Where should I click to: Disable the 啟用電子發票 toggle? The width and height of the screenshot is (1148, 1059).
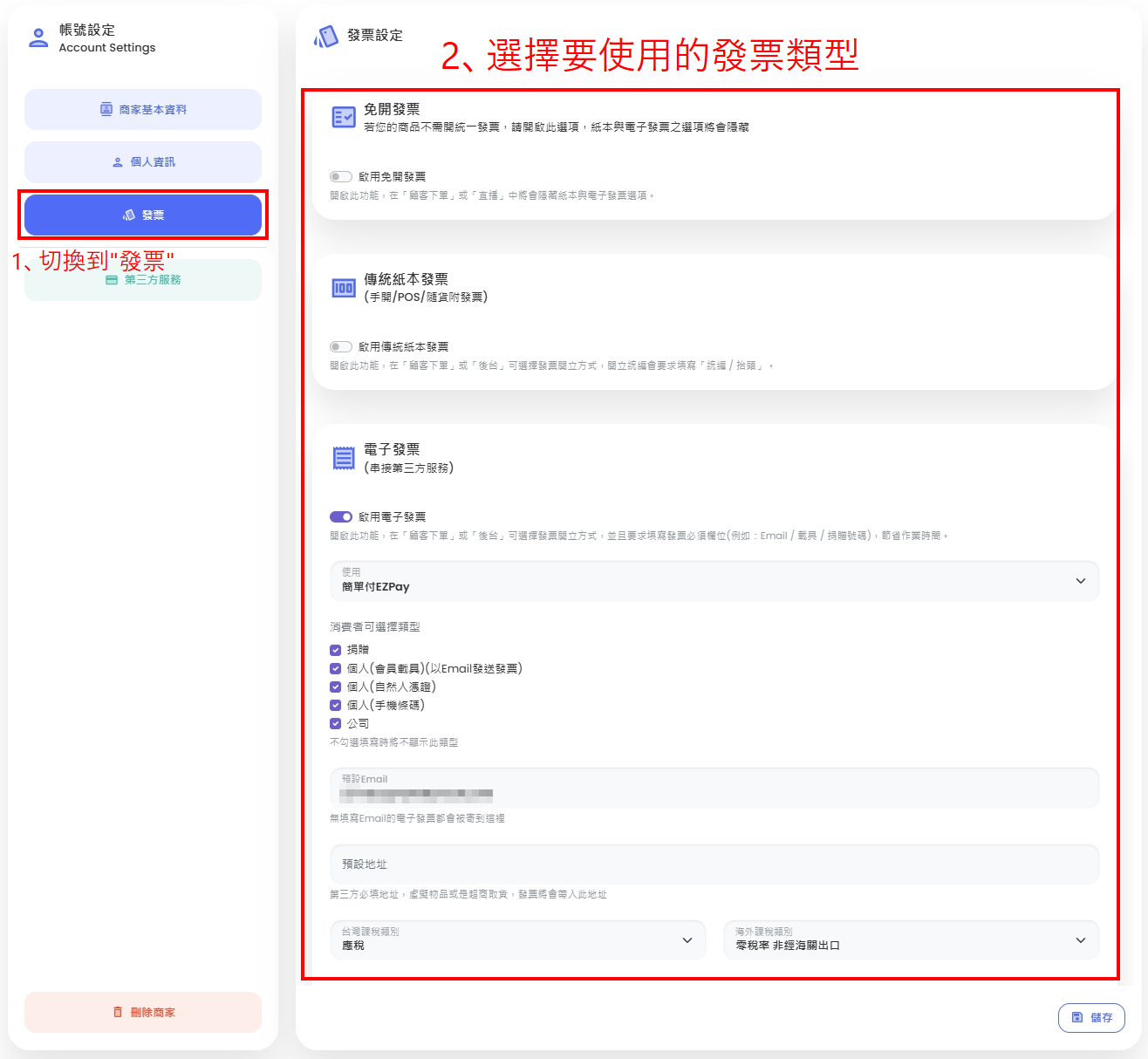(x=341, y=516)
